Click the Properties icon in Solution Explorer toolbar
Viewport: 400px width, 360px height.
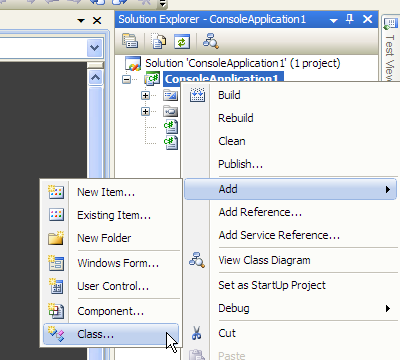(130, 41)
